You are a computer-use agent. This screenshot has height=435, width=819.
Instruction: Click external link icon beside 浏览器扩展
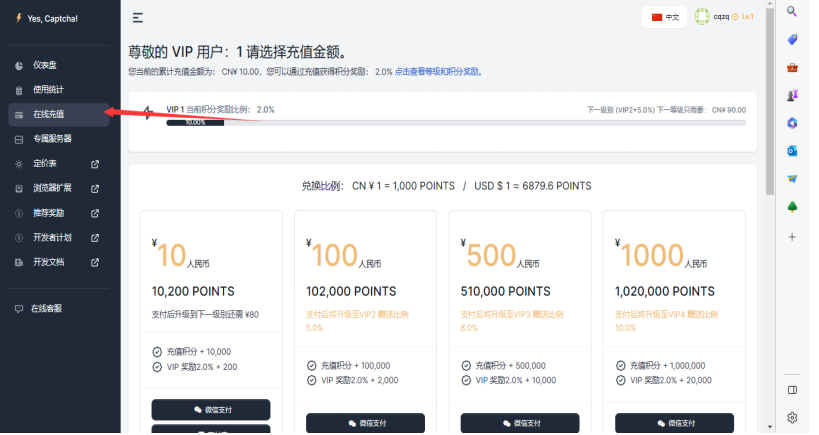click(95, 189)
